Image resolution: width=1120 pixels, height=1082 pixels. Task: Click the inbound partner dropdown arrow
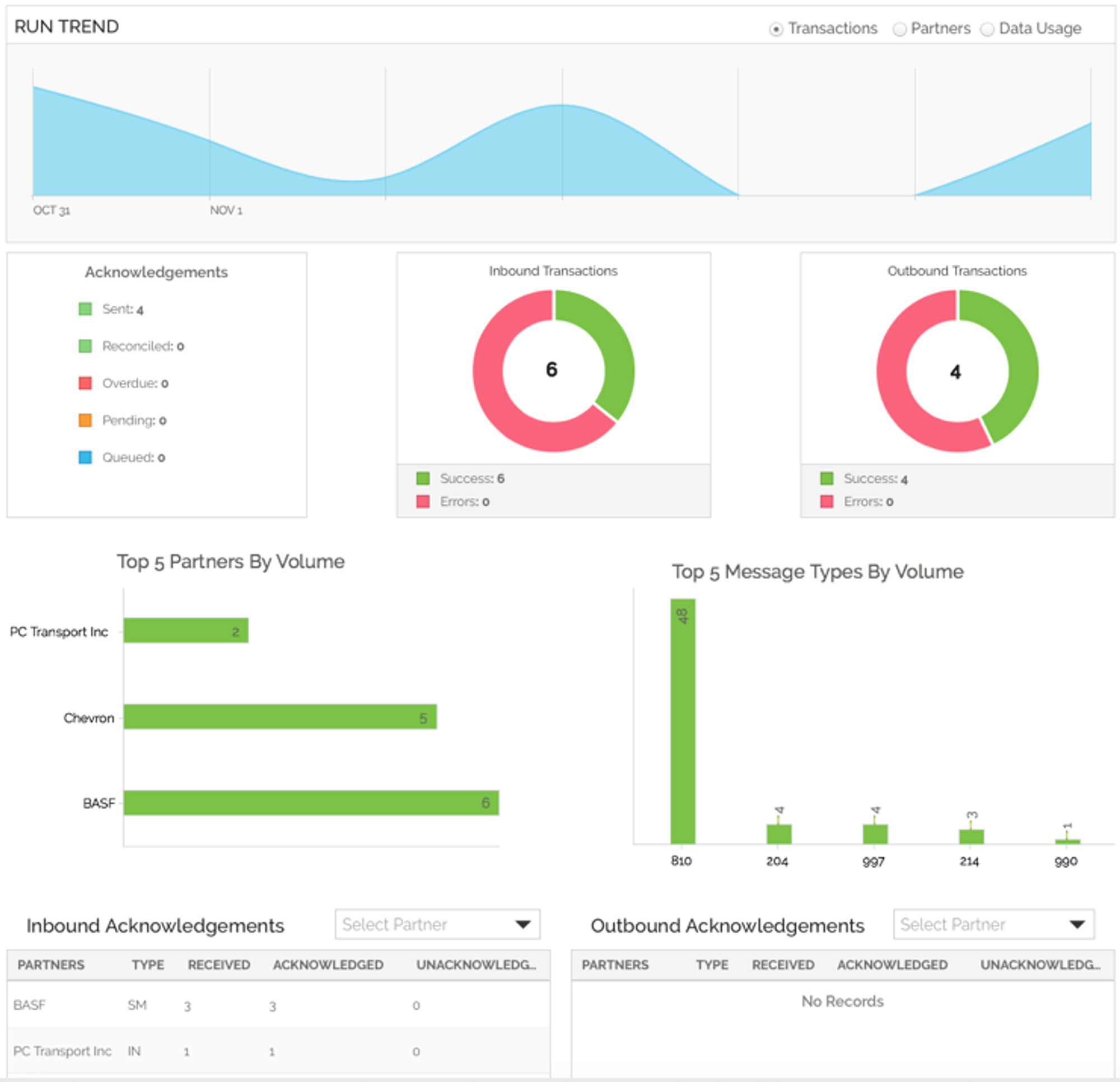(522, 924)
